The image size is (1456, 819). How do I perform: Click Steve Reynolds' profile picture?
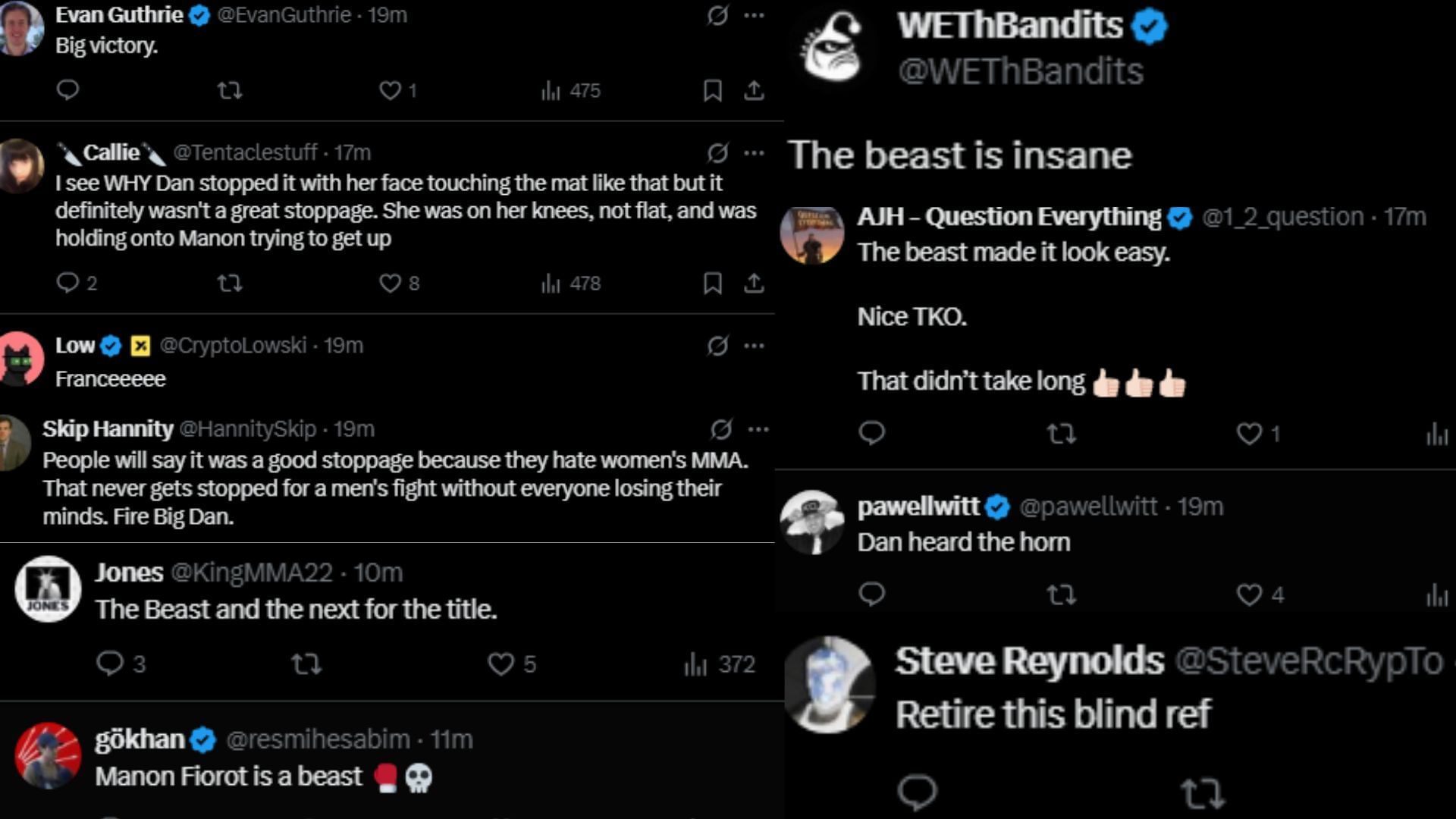click(829, 684)
